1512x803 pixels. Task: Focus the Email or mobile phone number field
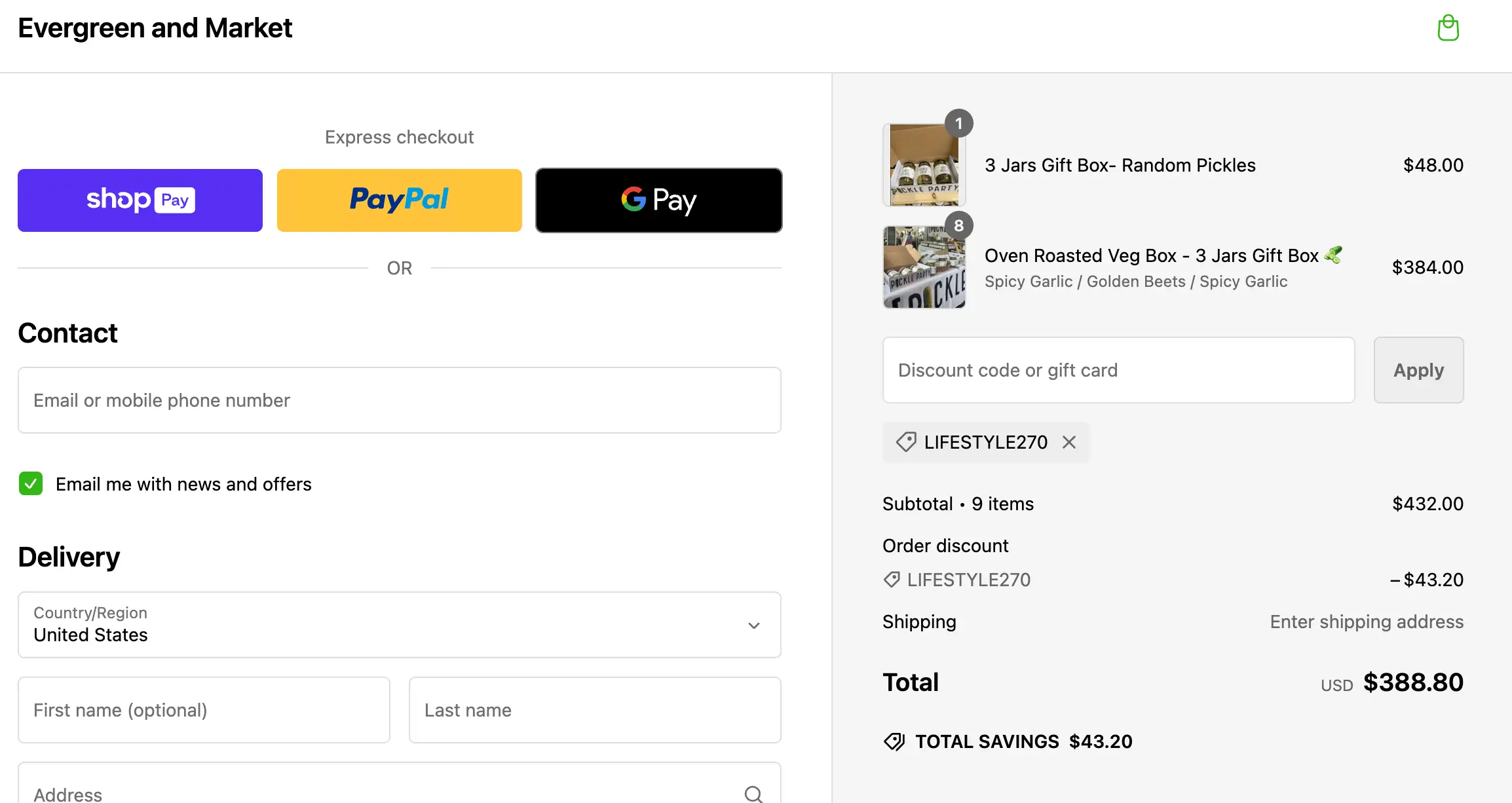click(399, 400)
